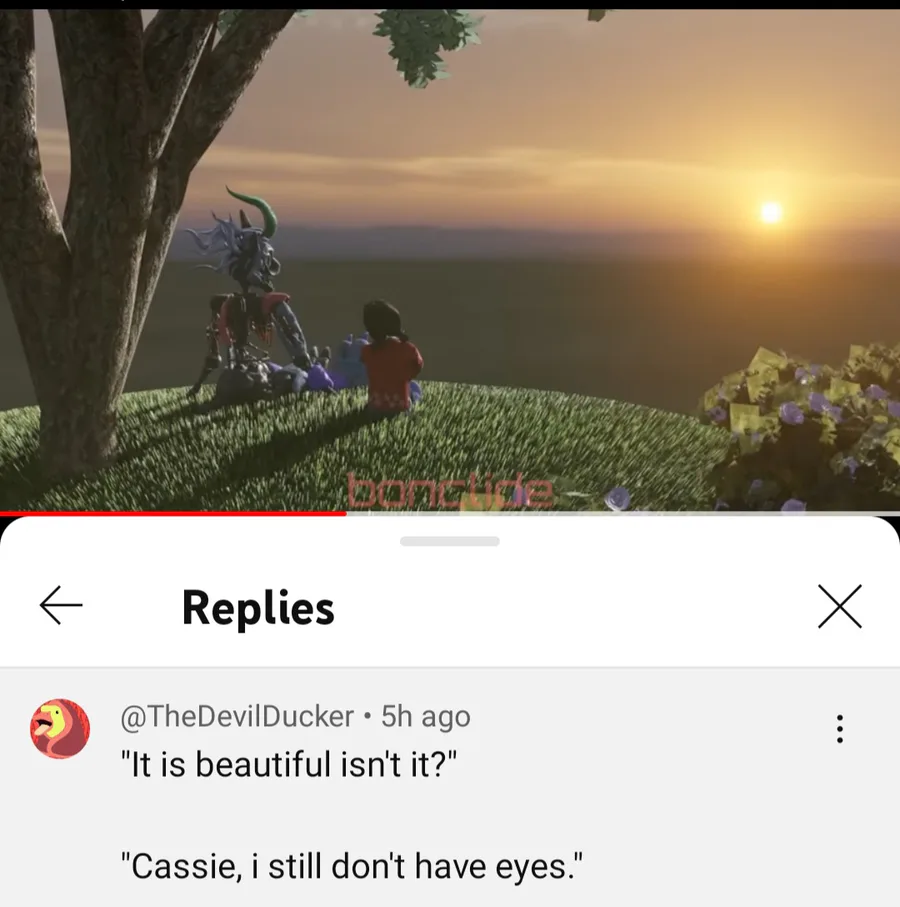Screen dimensions: 900x907
Task: Click the bonclide watermark on the video
Action: tap(449, 491)
